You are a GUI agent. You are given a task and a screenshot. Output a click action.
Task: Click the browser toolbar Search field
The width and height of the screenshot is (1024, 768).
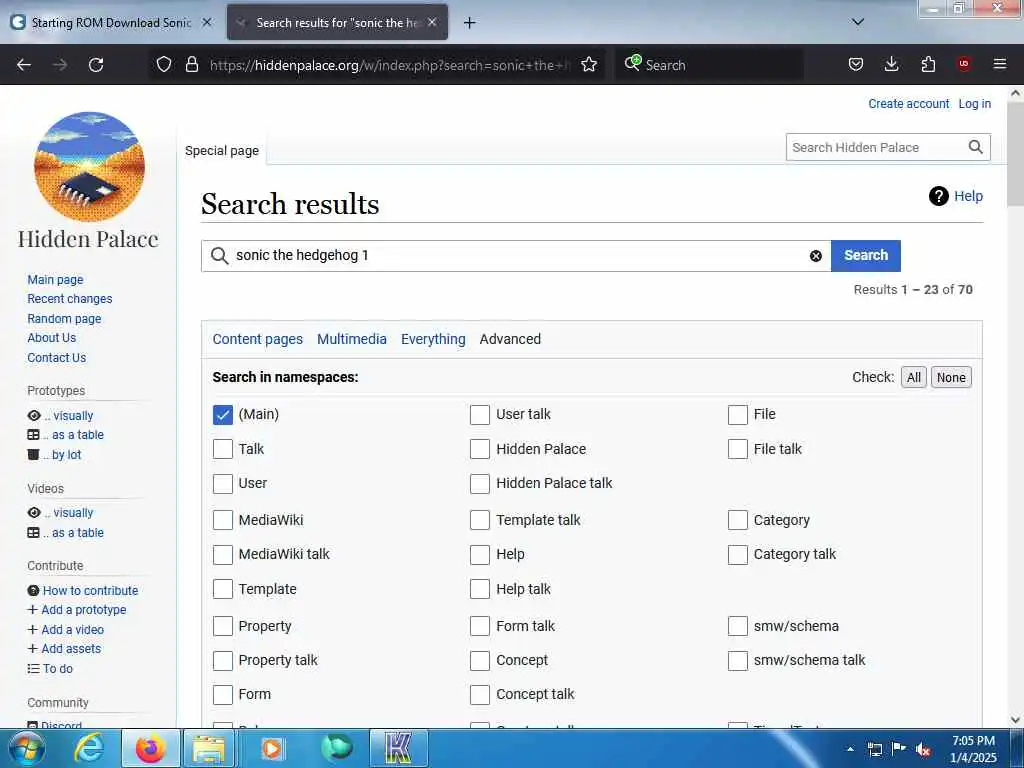click(x=709, y=65)
